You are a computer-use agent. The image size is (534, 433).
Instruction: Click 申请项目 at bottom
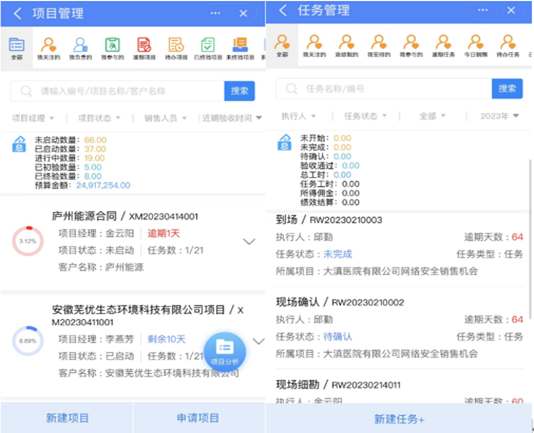point(199,418)
